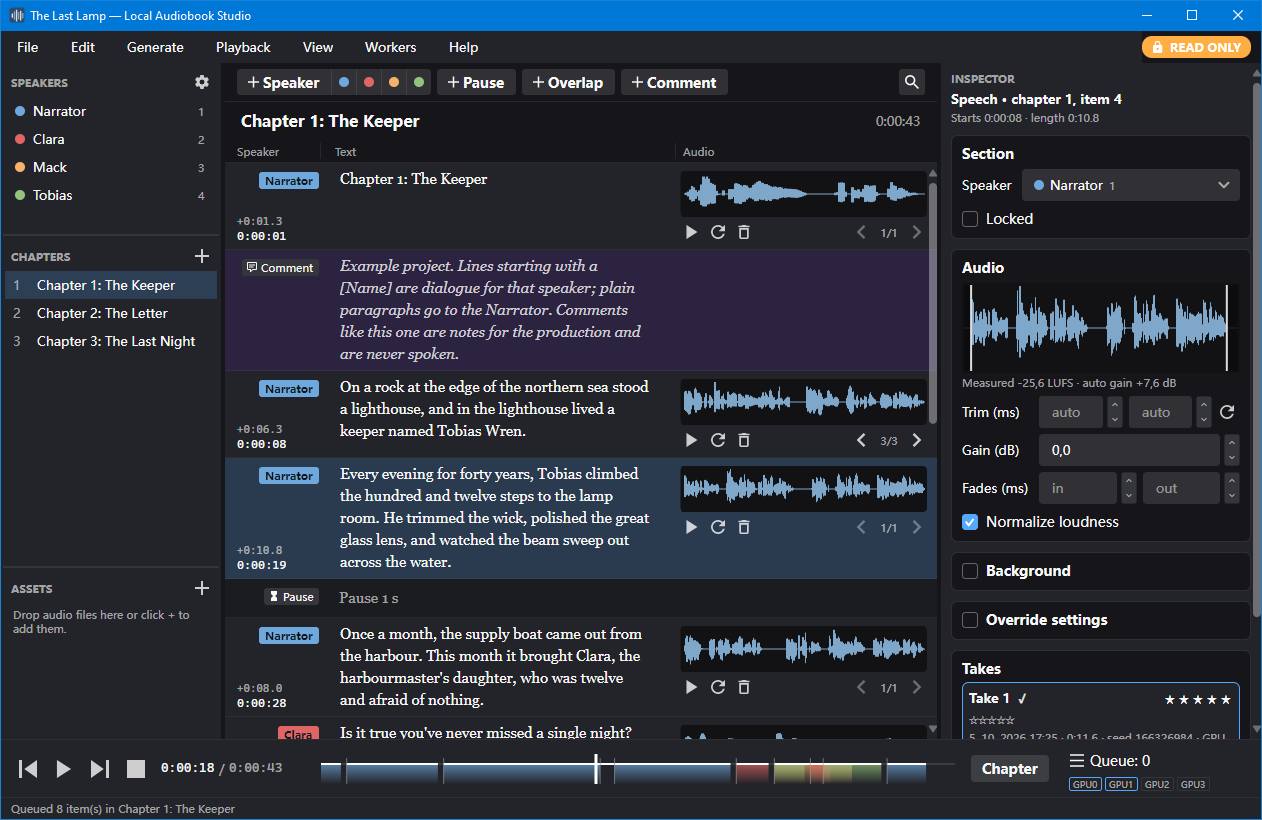1262x820 pixels.
Task: Regenerate audio for 'Once a month' line
Action: (718, 687)
